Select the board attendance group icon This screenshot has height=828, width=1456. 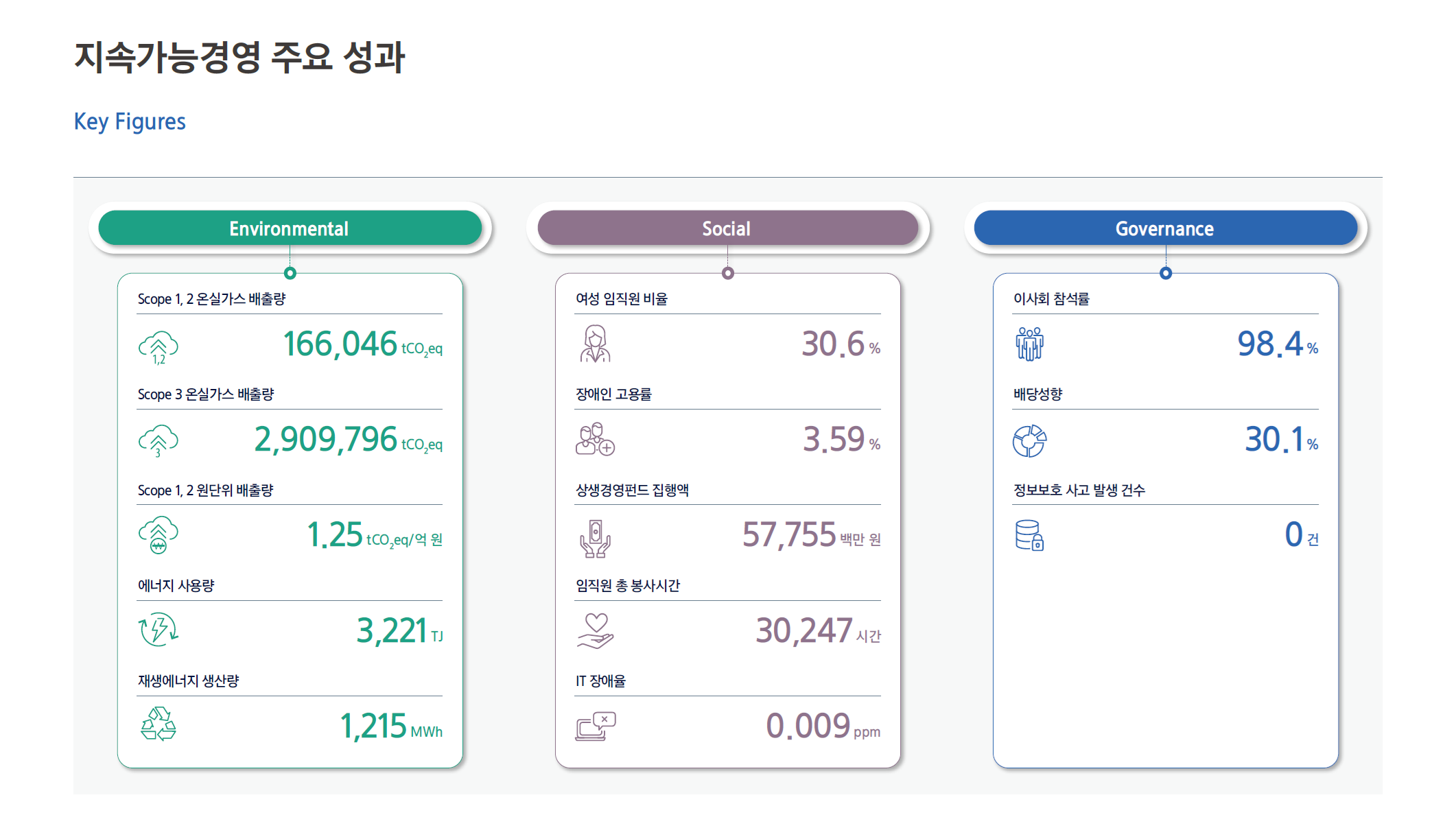(x=1029, y=344)
